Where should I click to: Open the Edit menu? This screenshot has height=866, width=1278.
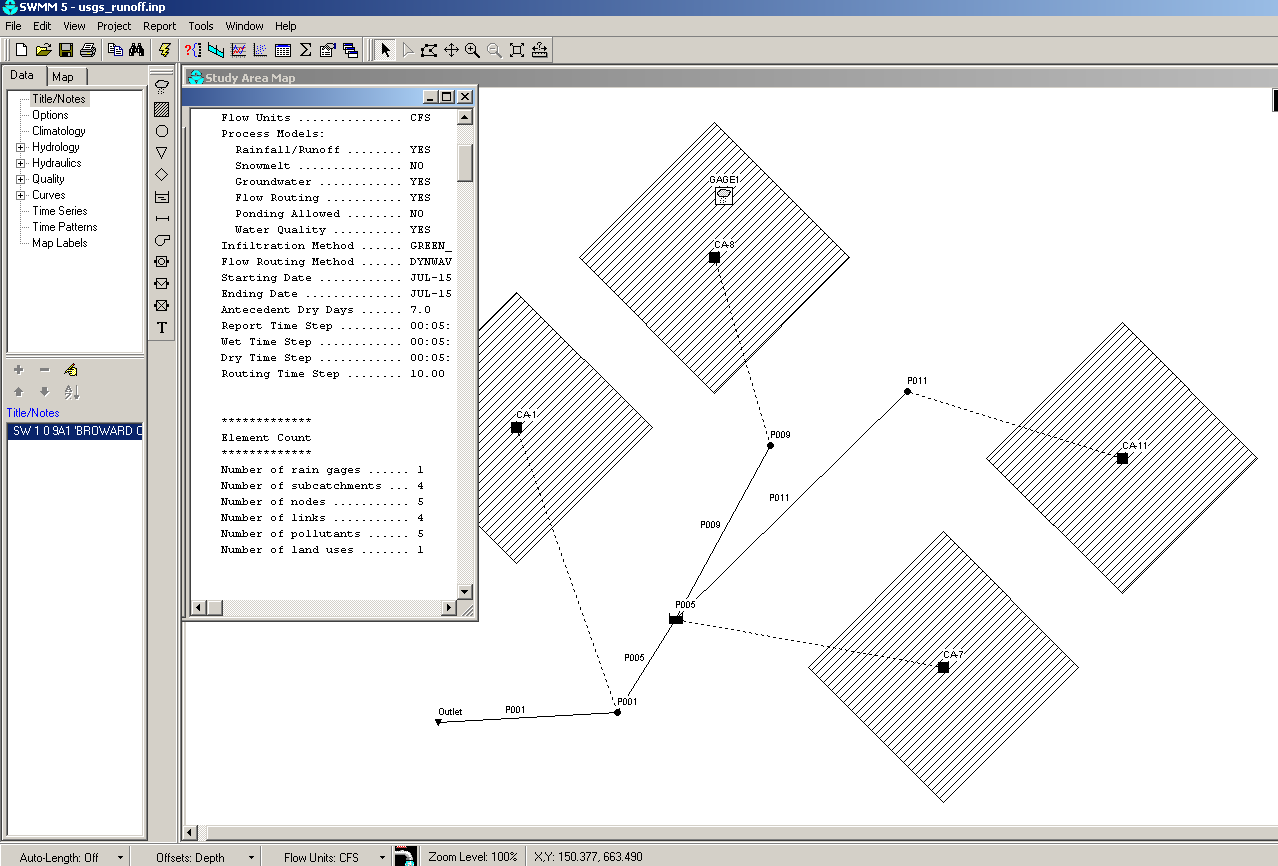click(42, 26)
